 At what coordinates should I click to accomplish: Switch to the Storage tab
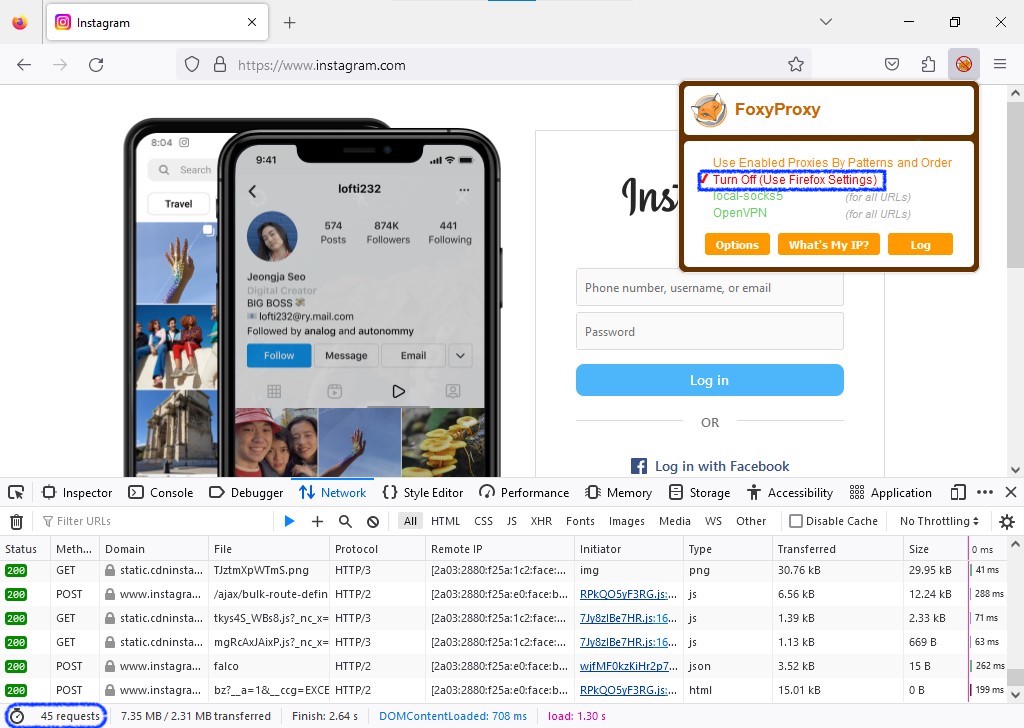(699, 492)
